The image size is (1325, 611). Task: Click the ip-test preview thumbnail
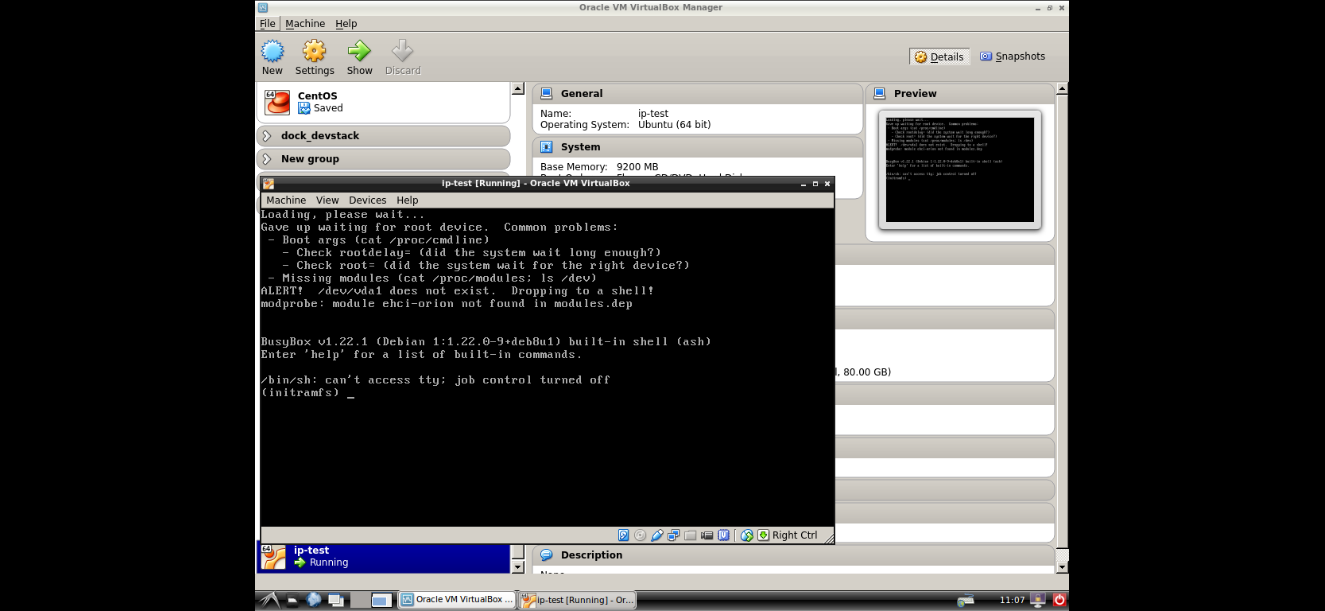click(959, 169)
